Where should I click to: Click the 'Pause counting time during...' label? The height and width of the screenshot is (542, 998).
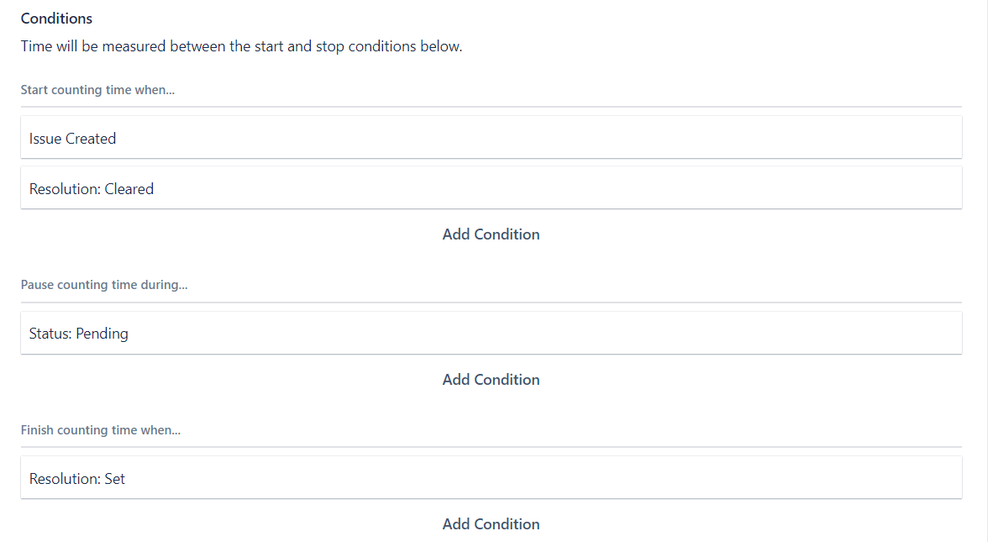(104, 285)
